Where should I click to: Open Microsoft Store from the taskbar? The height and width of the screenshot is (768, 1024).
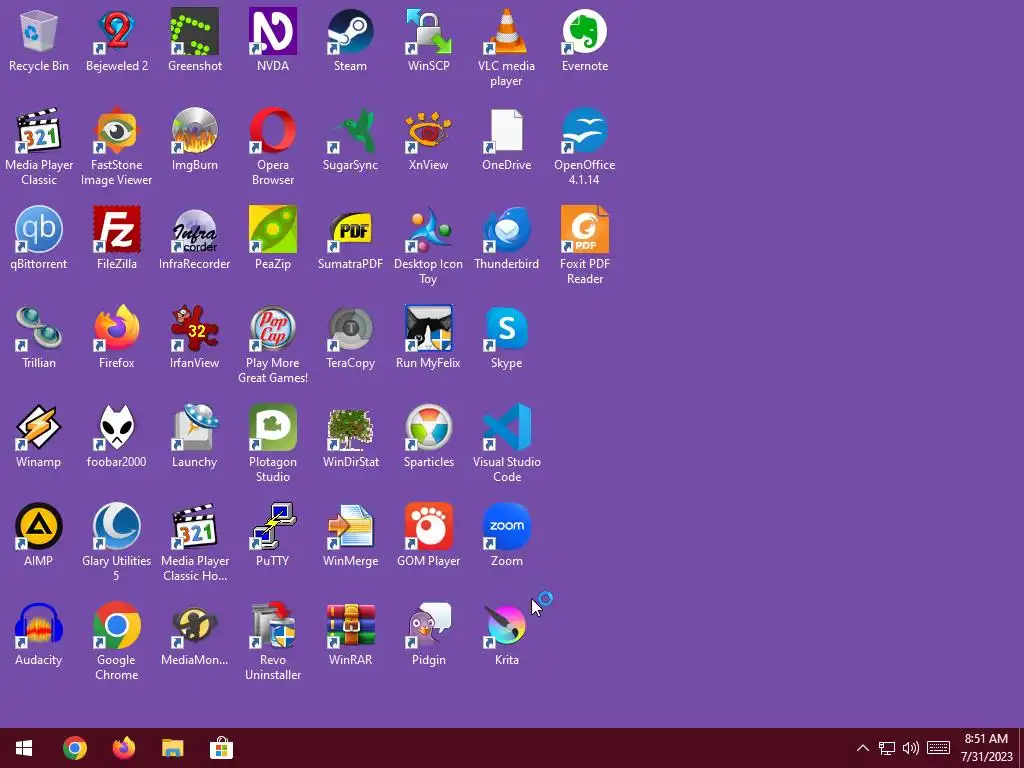coord(221,748)
